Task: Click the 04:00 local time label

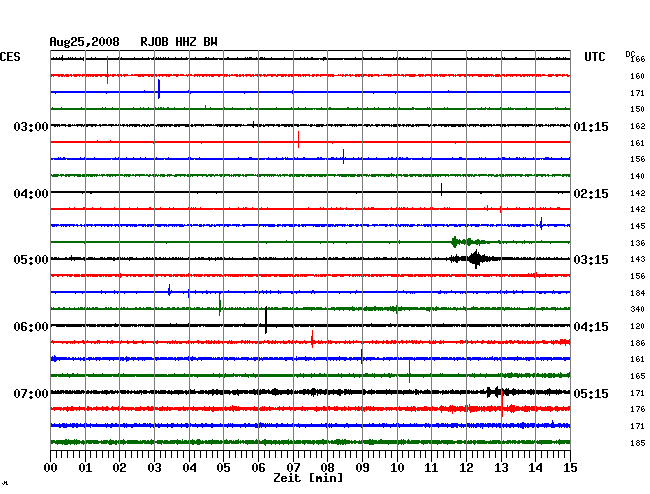Action: (31, 194)
